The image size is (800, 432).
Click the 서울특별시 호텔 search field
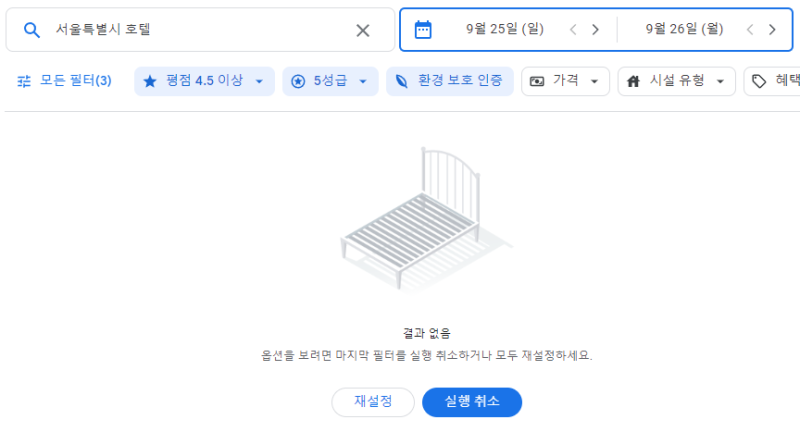pyautogui.click(x=200, y=30)
